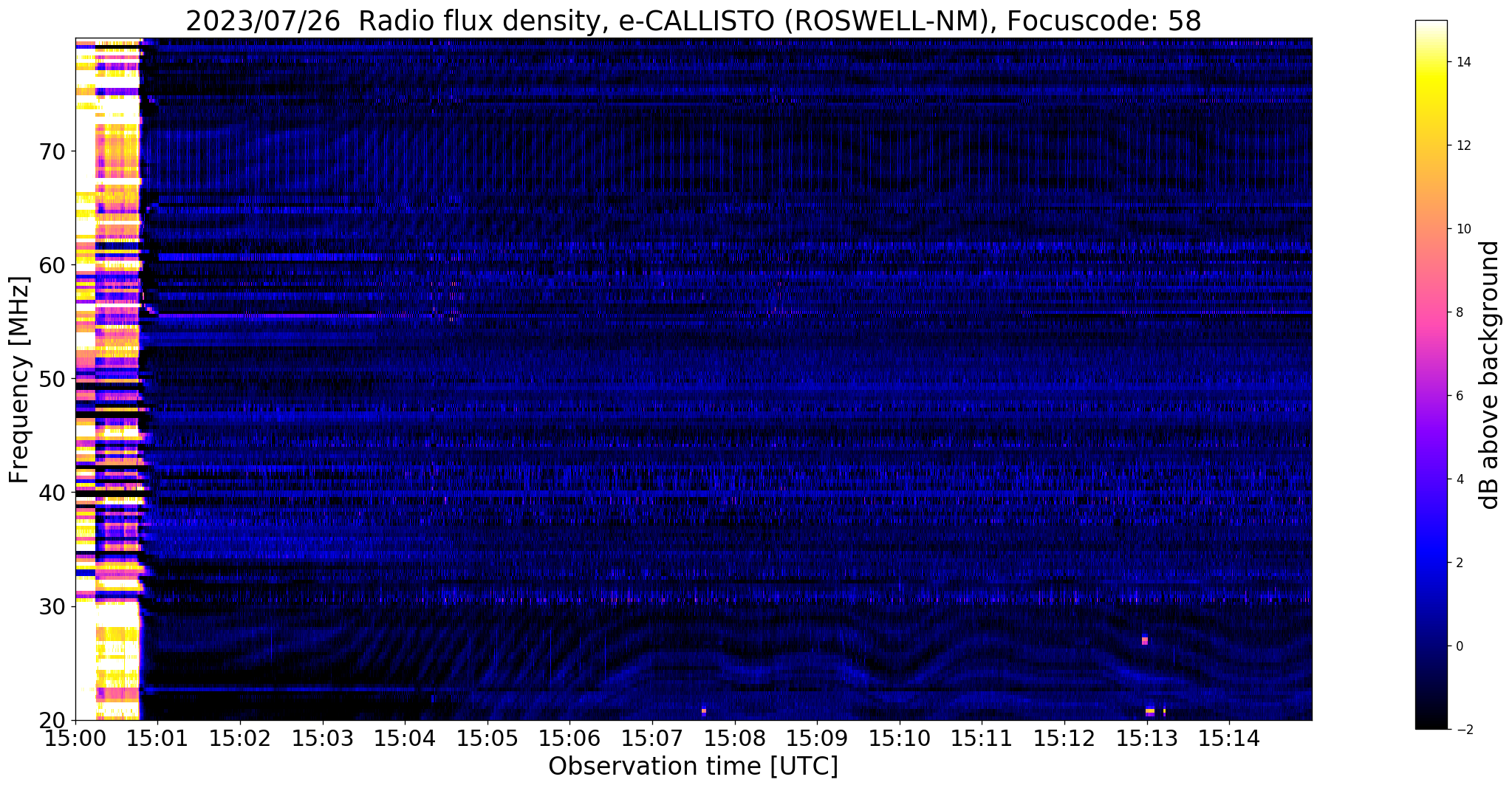Click the 15:03 time tick label
1512x788 pixels.
tap(323, 738)
